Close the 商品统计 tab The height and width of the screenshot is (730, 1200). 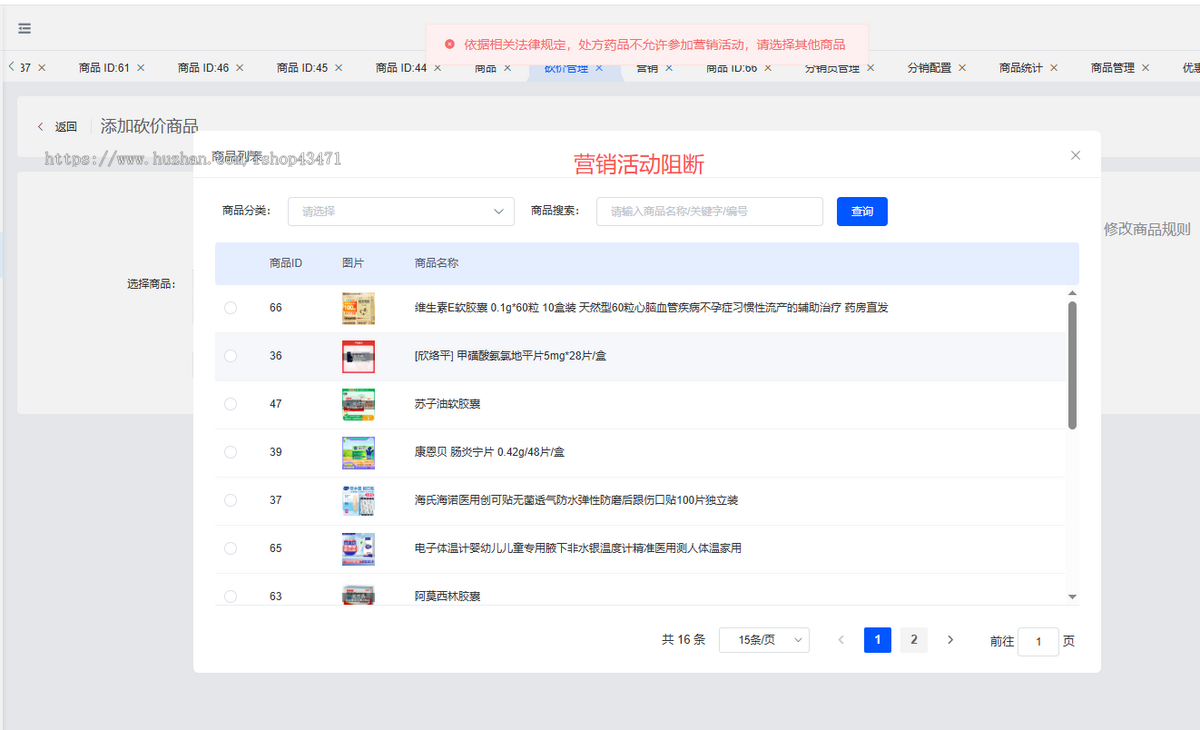click(x=1054, y=68)
